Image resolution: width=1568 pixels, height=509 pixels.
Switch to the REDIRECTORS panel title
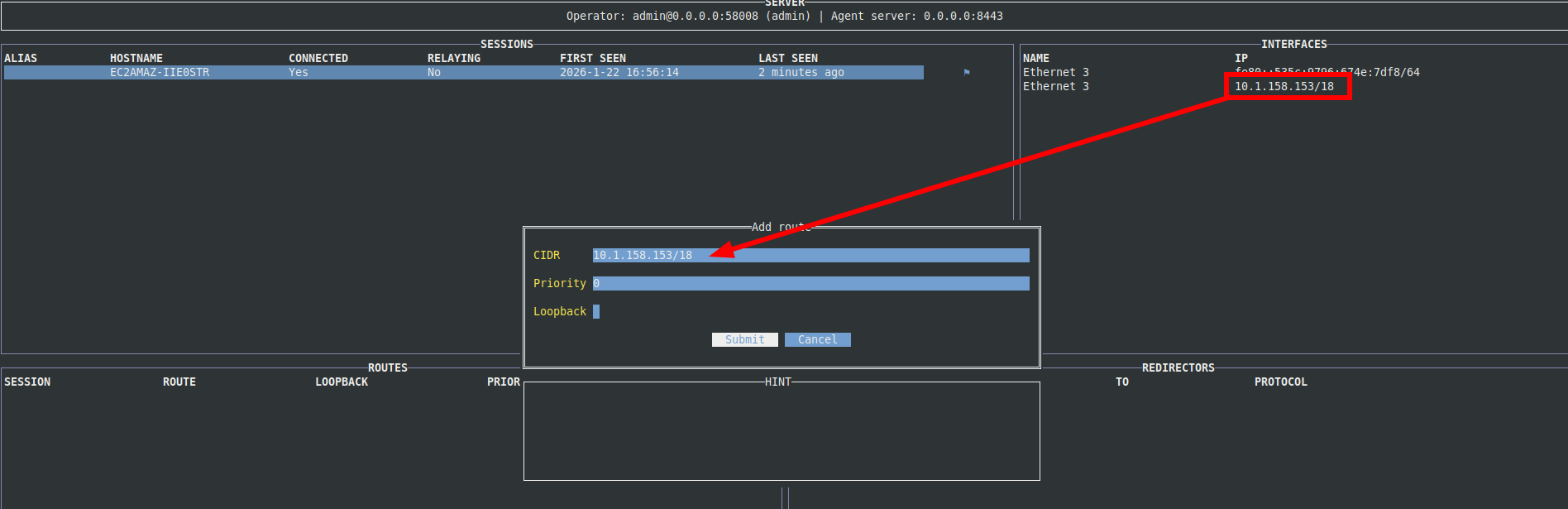1178,368
